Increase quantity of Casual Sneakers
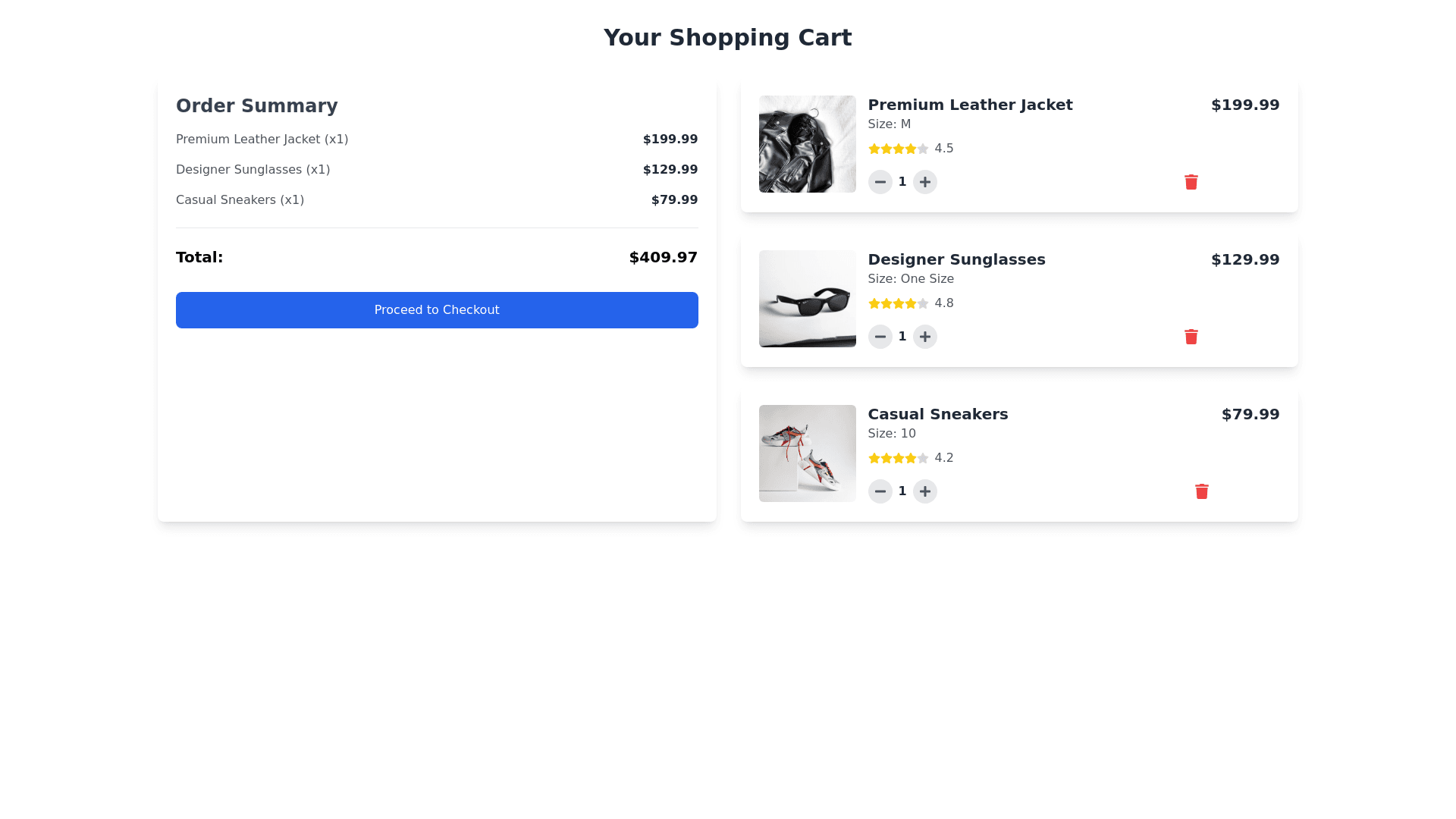The height and width of the screenshot is (819, 1456). click(x=924, y=491)
